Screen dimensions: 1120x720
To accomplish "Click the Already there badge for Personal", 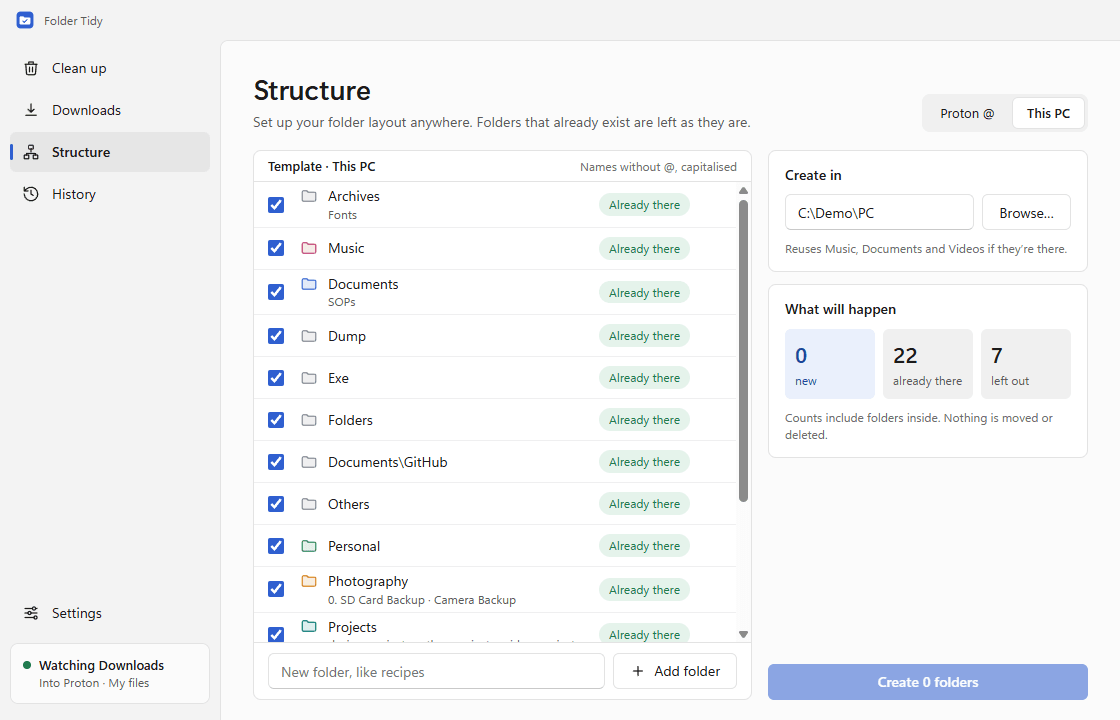I will (x=644, y=546).
